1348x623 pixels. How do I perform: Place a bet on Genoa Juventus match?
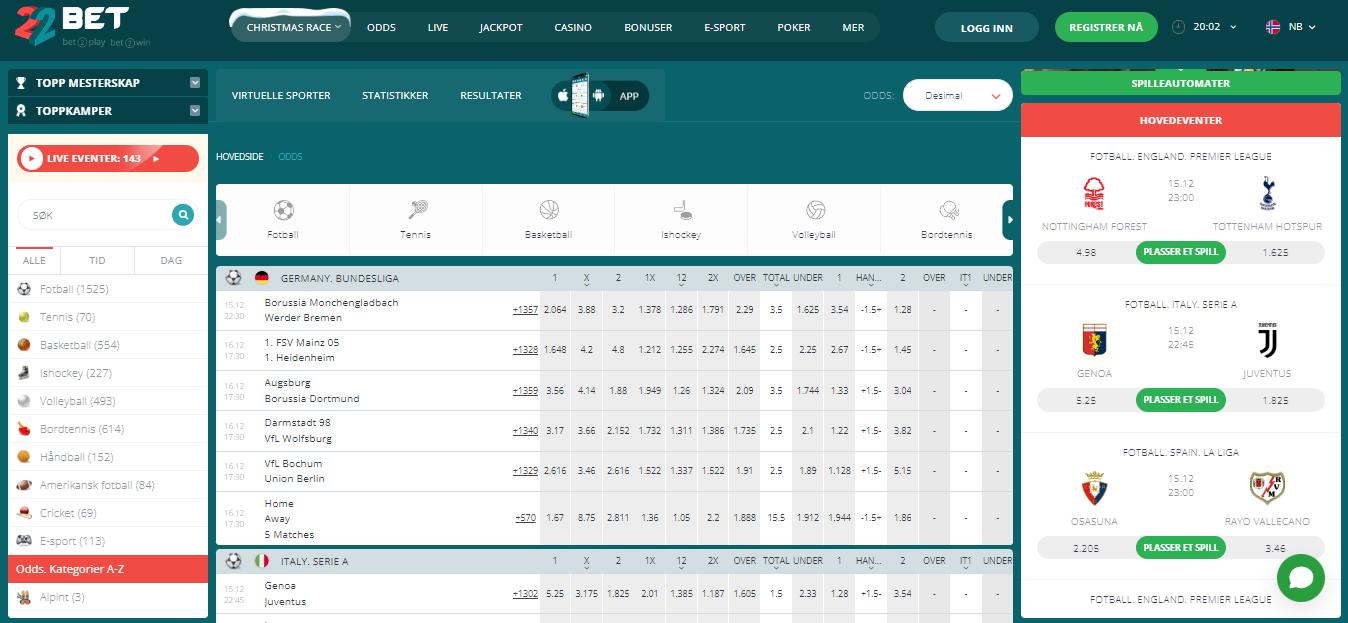(1181, 400)
